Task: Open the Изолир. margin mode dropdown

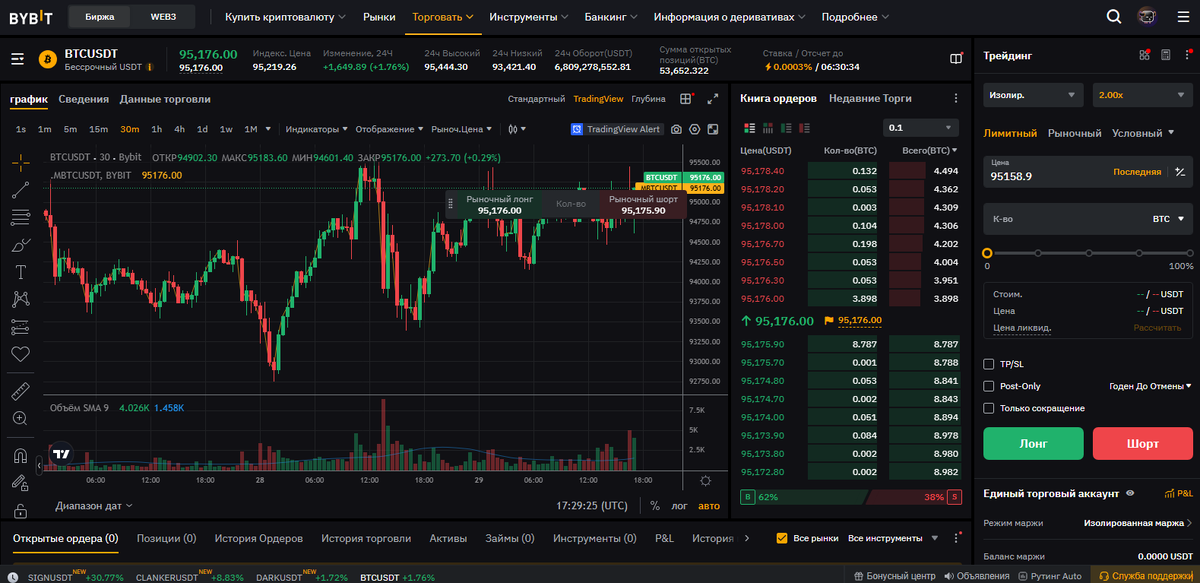Action: coord(1033,94)
